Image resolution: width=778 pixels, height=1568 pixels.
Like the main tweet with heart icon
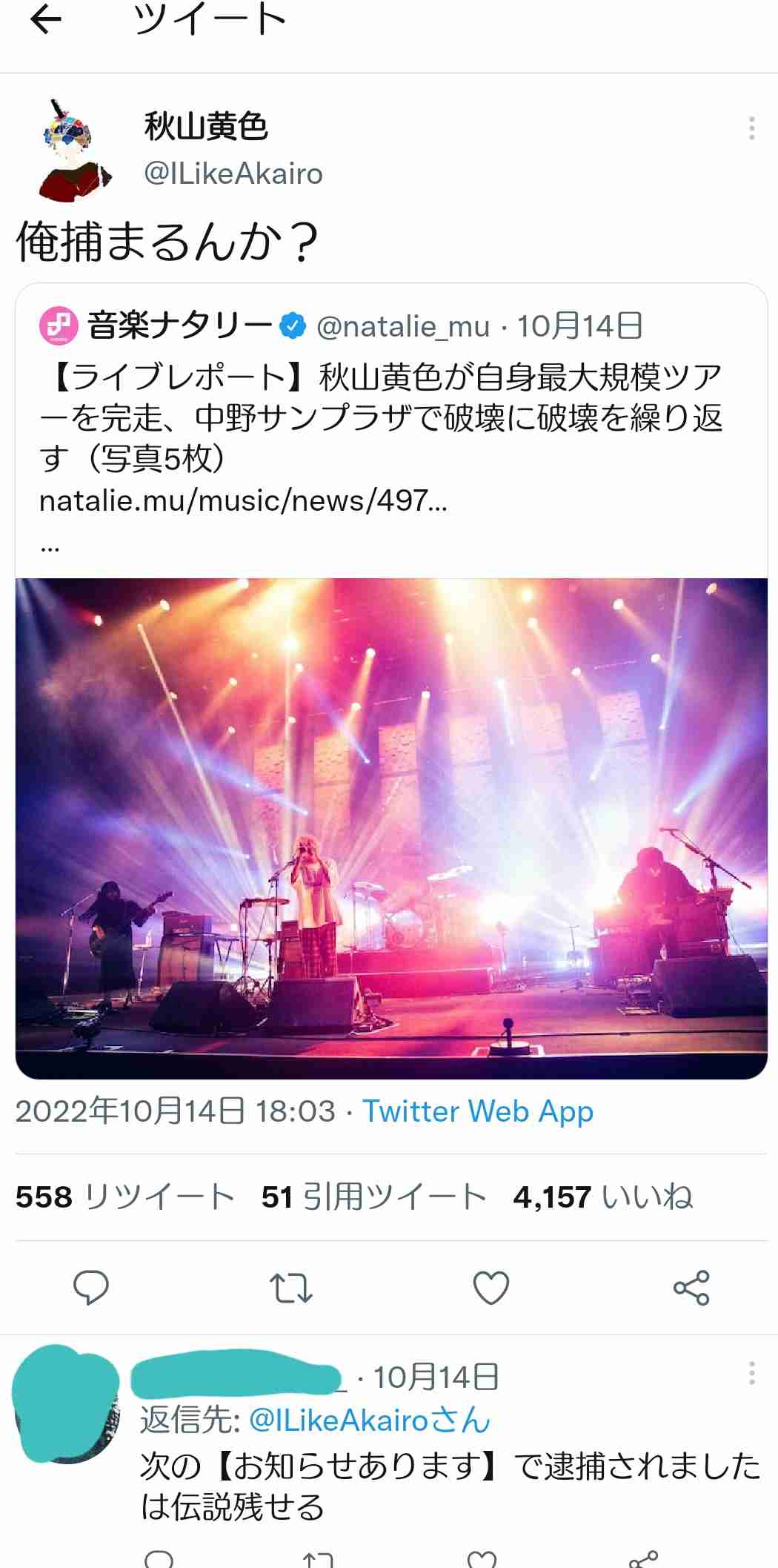(x=491, y=1288)
